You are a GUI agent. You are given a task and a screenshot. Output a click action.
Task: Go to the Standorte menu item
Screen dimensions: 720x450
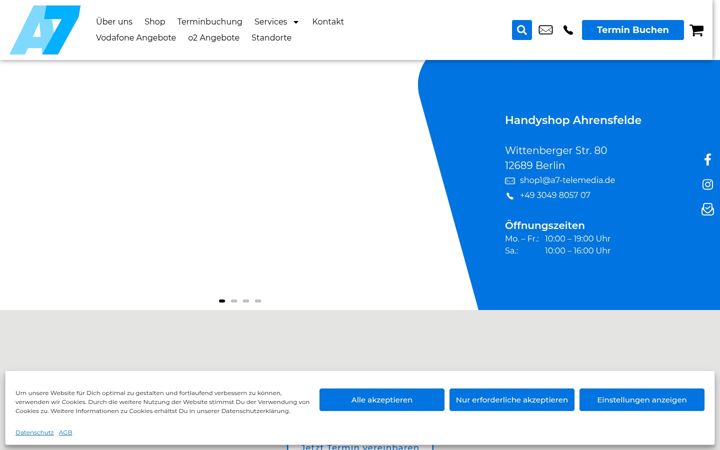tap(271, 38)
